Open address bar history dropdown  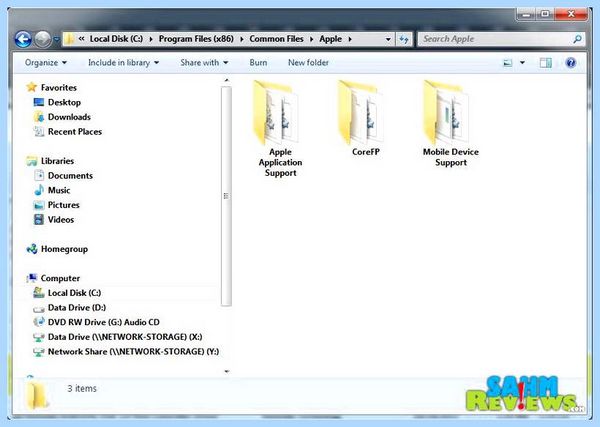click(388, 39)
